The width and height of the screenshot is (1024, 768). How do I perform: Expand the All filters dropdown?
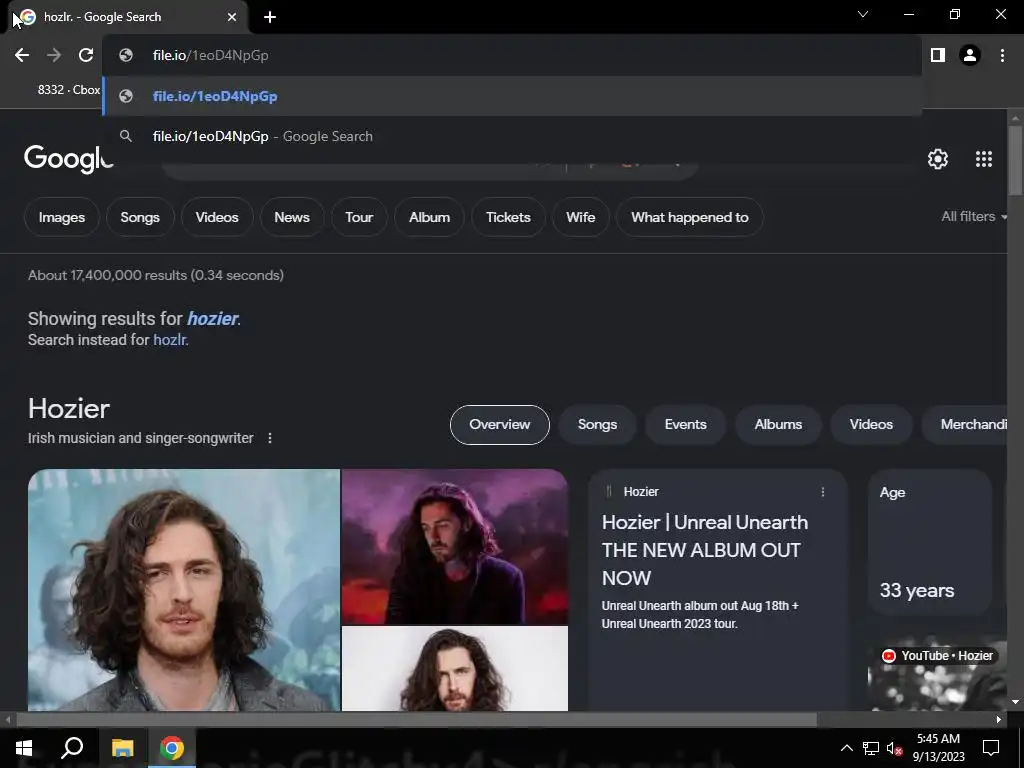974,216
